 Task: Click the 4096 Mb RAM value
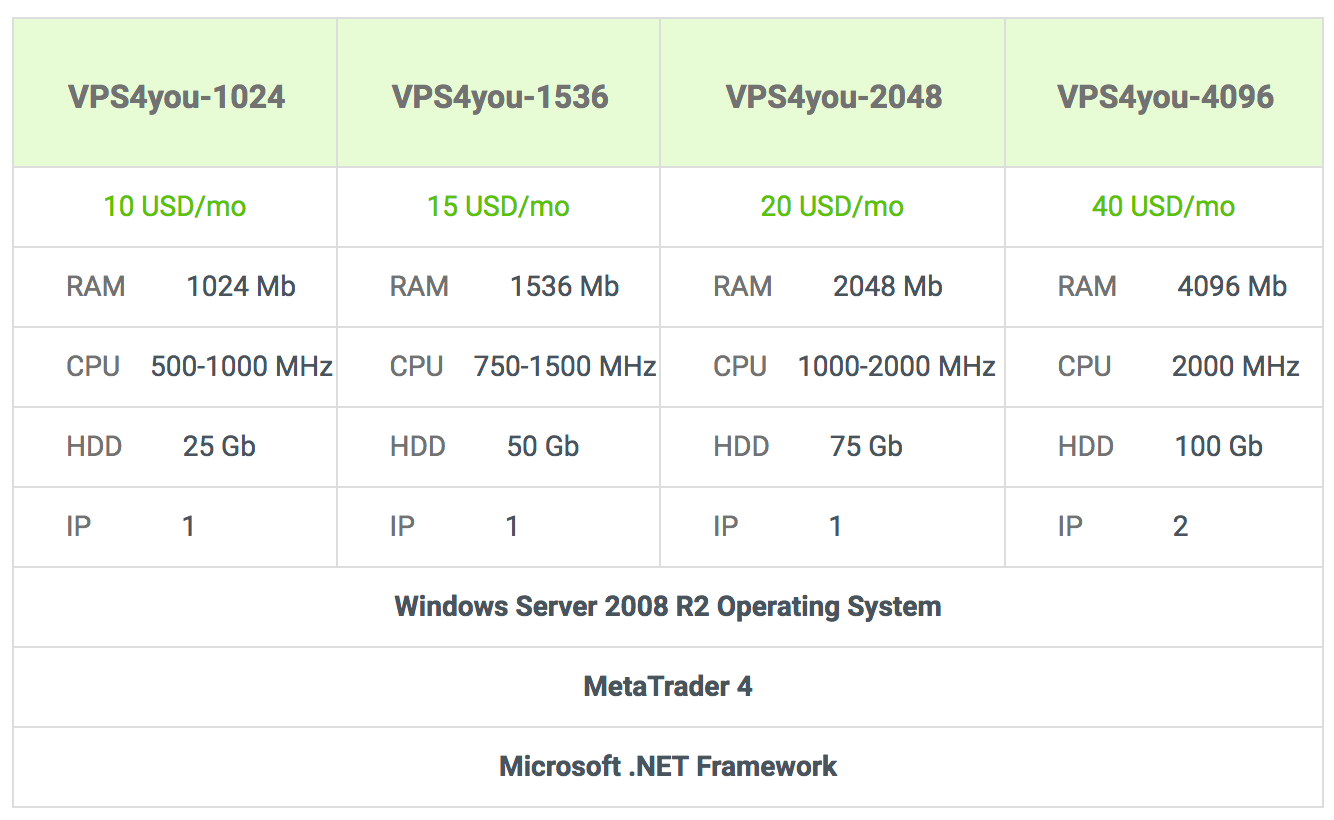[1231, 287]
